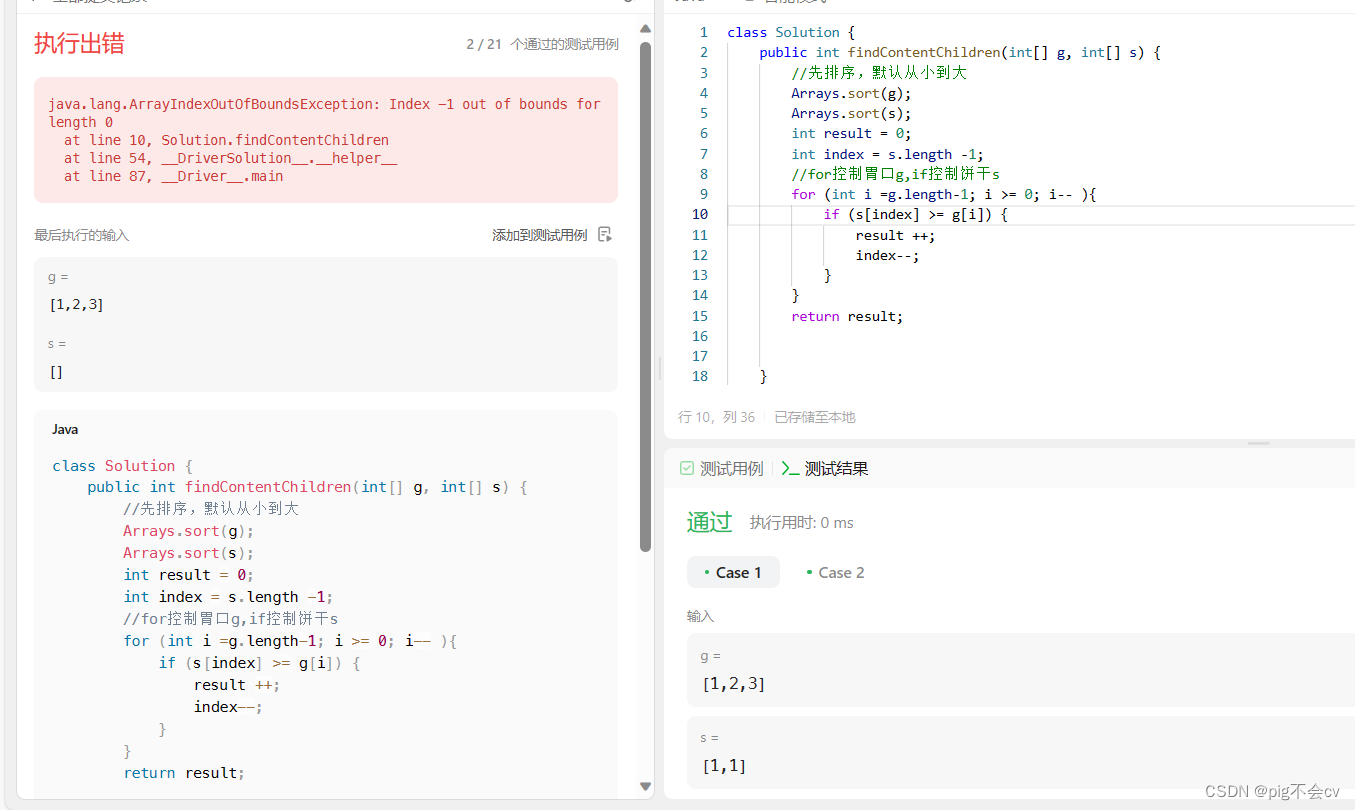Click the Java language label in submitted code
The image size is (1355, 810).
pos(65,429)
